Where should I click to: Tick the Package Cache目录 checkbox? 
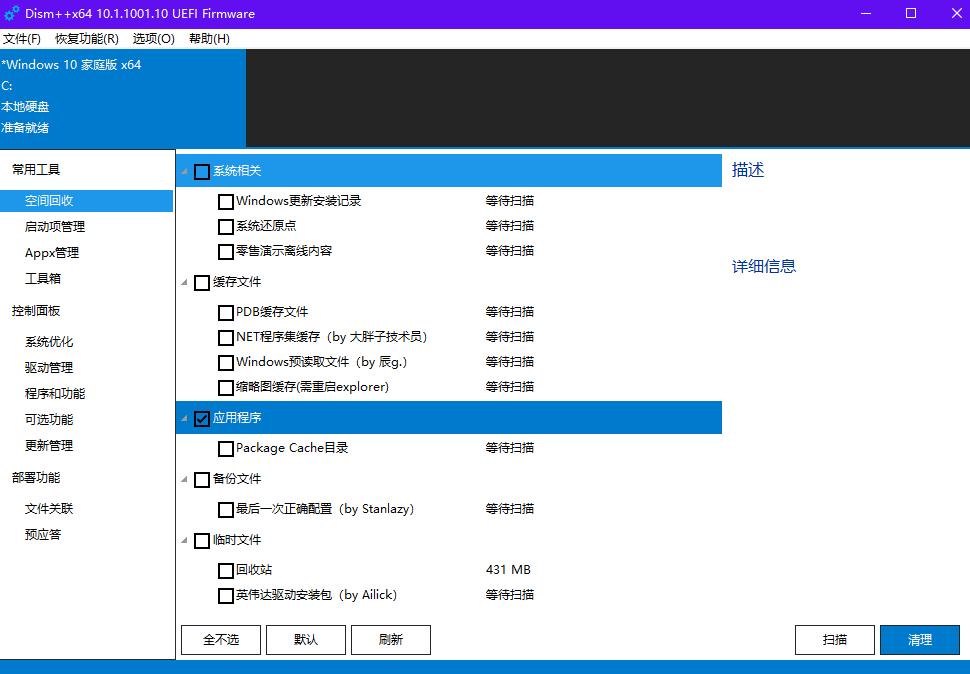[x=226, y=448]
